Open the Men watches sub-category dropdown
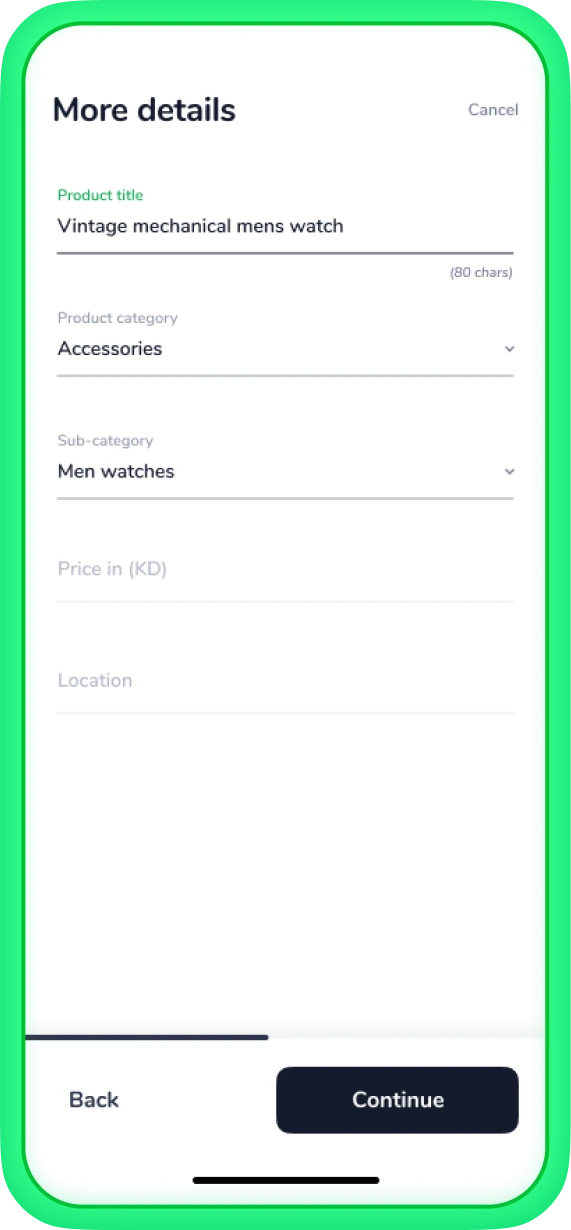 coord(285,471)
